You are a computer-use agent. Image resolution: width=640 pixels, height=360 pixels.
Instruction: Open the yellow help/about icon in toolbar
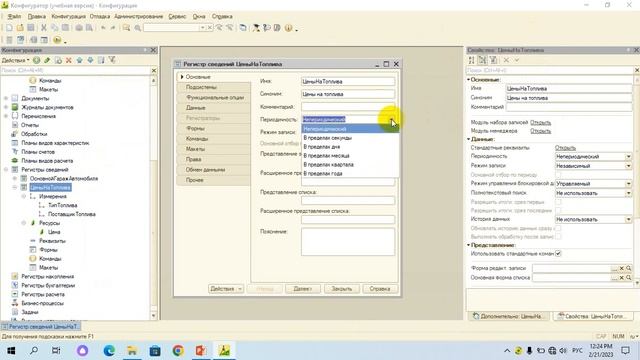[289, 28]
